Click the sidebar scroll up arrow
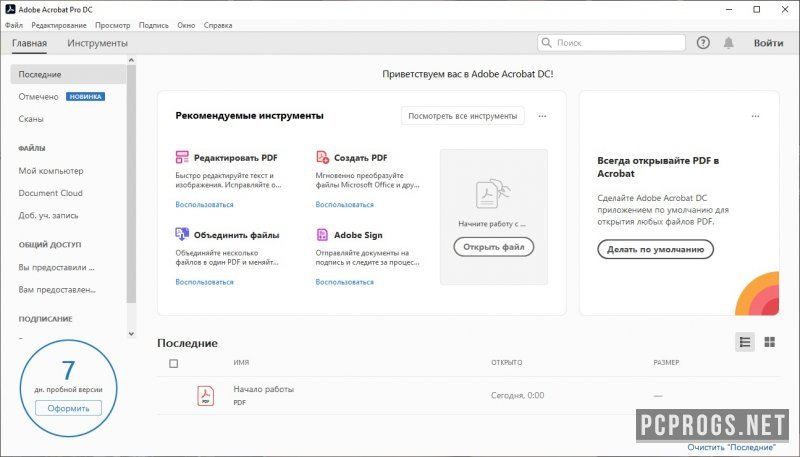The image size is (800, 457). [x=131, y=60]
